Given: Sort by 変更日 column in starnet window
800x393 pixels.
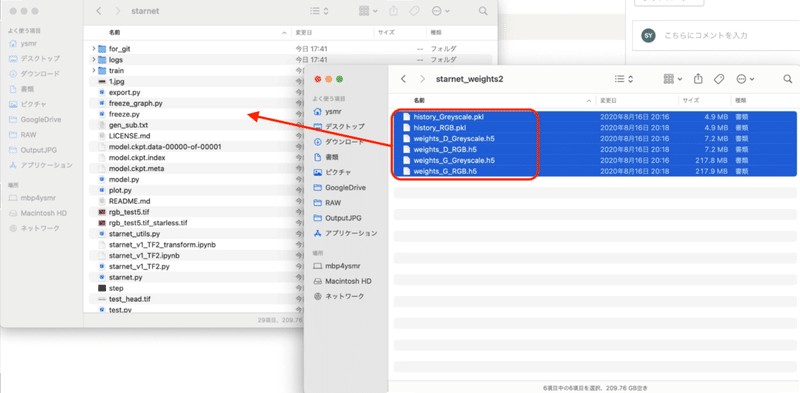Looking at the screenshot, I should point(303,32).
